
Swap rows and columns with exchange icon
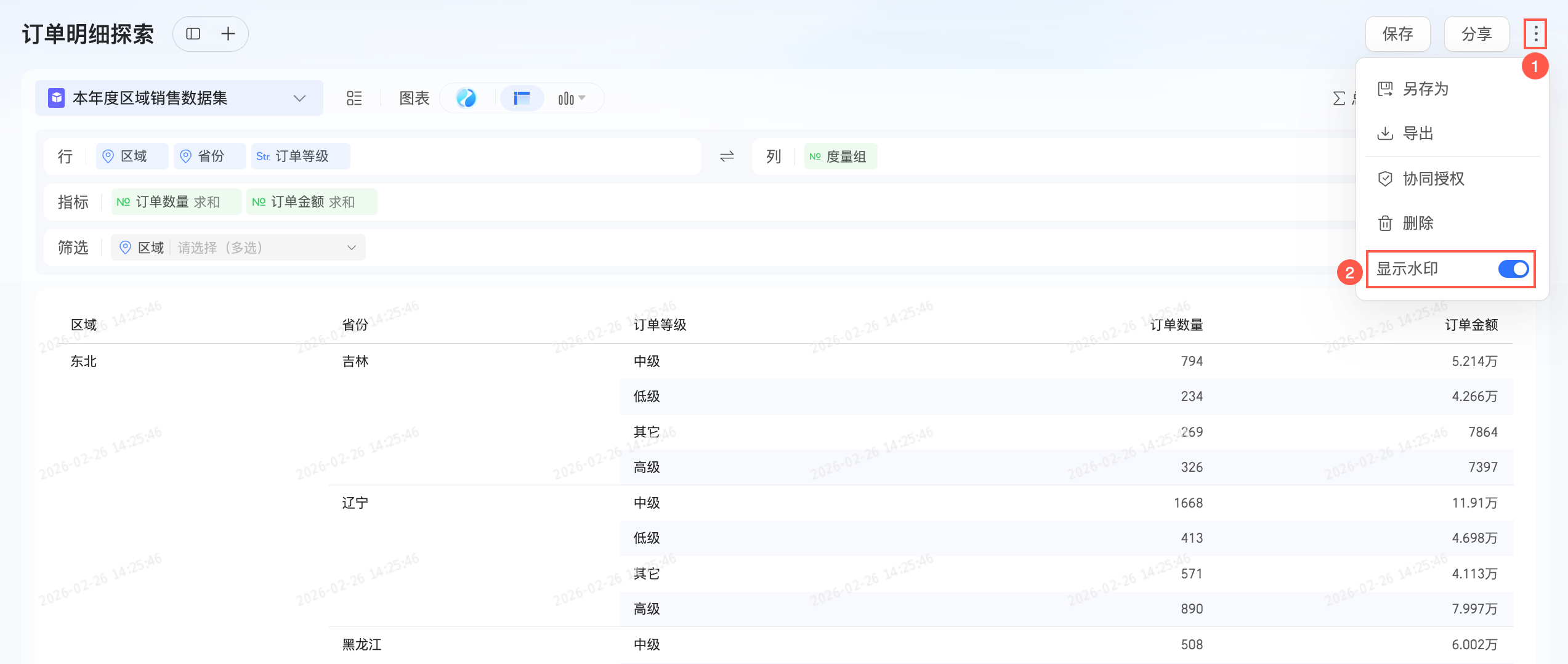pyautogui.click(x=727, y=156)
